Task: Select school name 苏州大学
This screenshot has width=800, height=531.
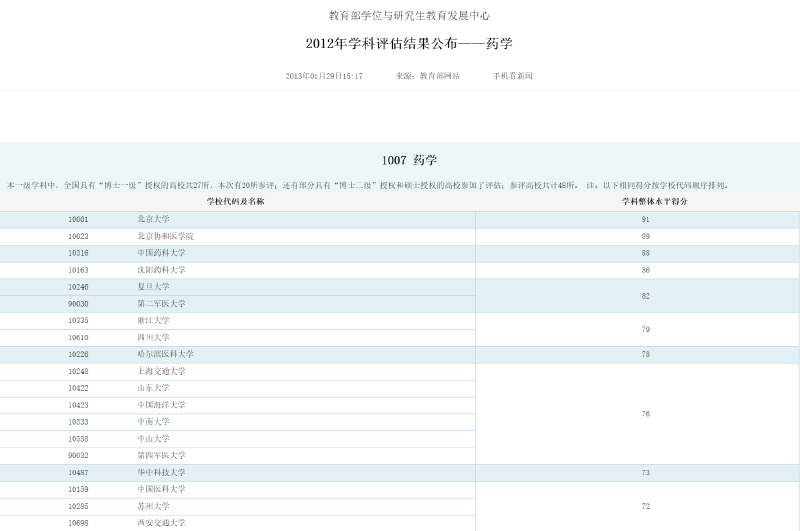Action: click(153, 506)
